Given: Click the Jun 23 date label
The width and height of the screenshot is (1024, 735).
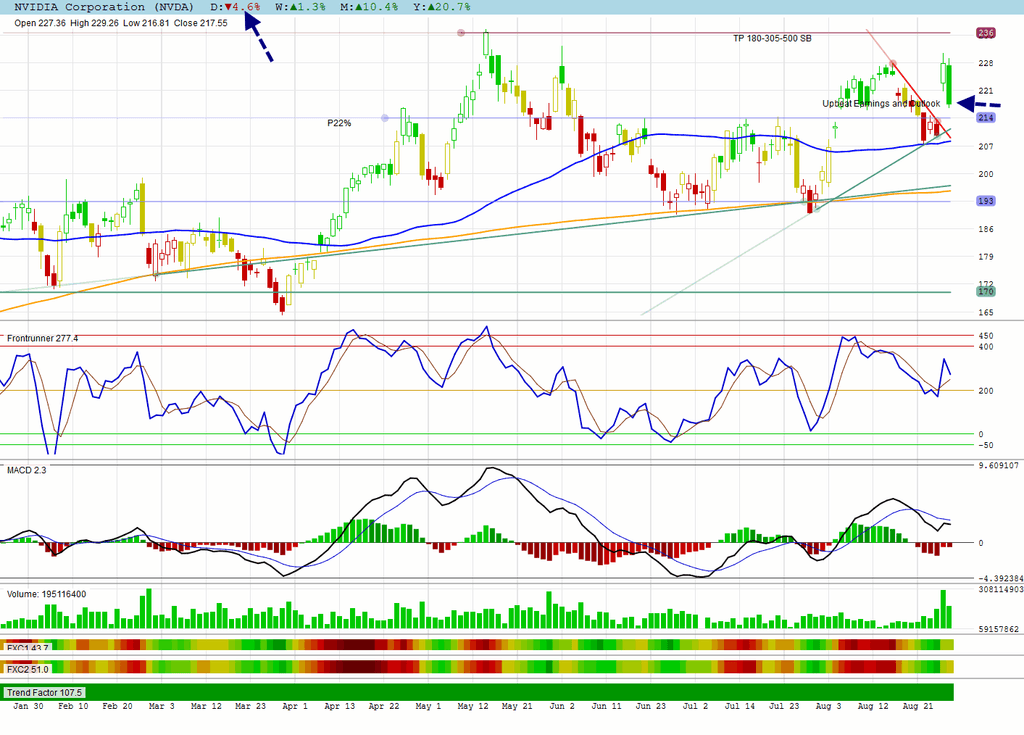Looking at the screenshot, I should point(650,706).
